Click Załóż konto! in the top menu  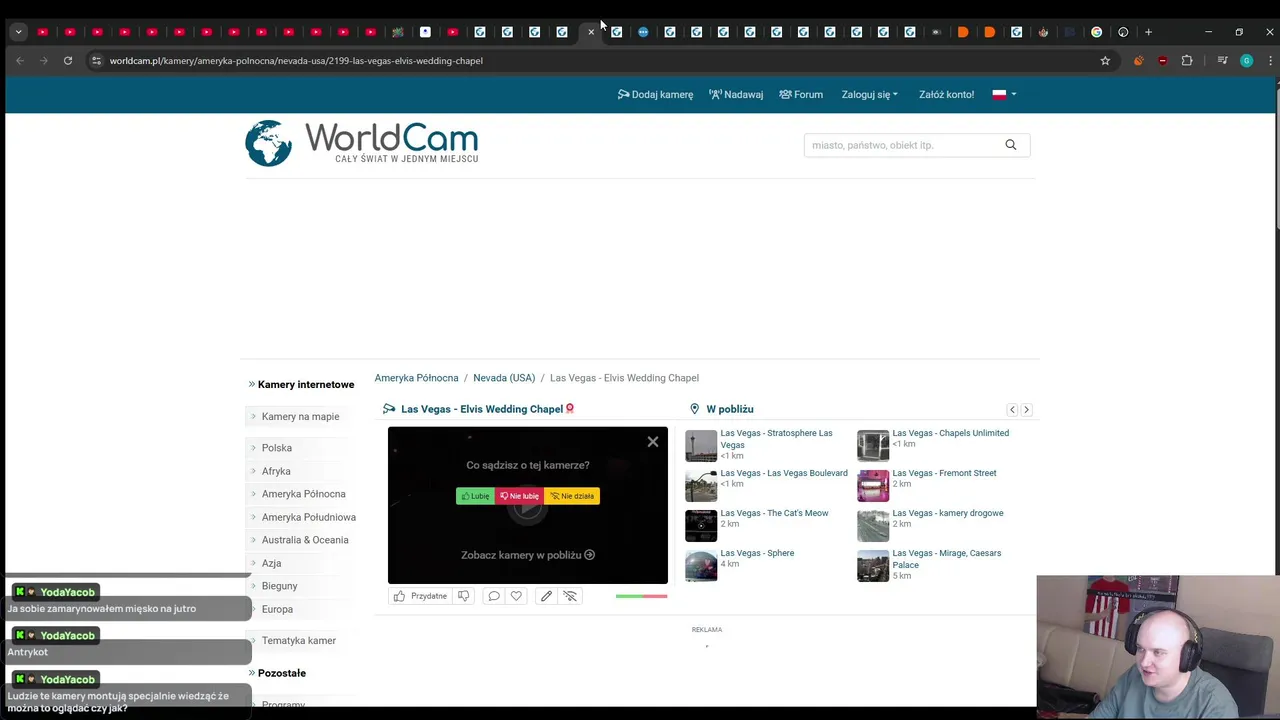[946, 95]
